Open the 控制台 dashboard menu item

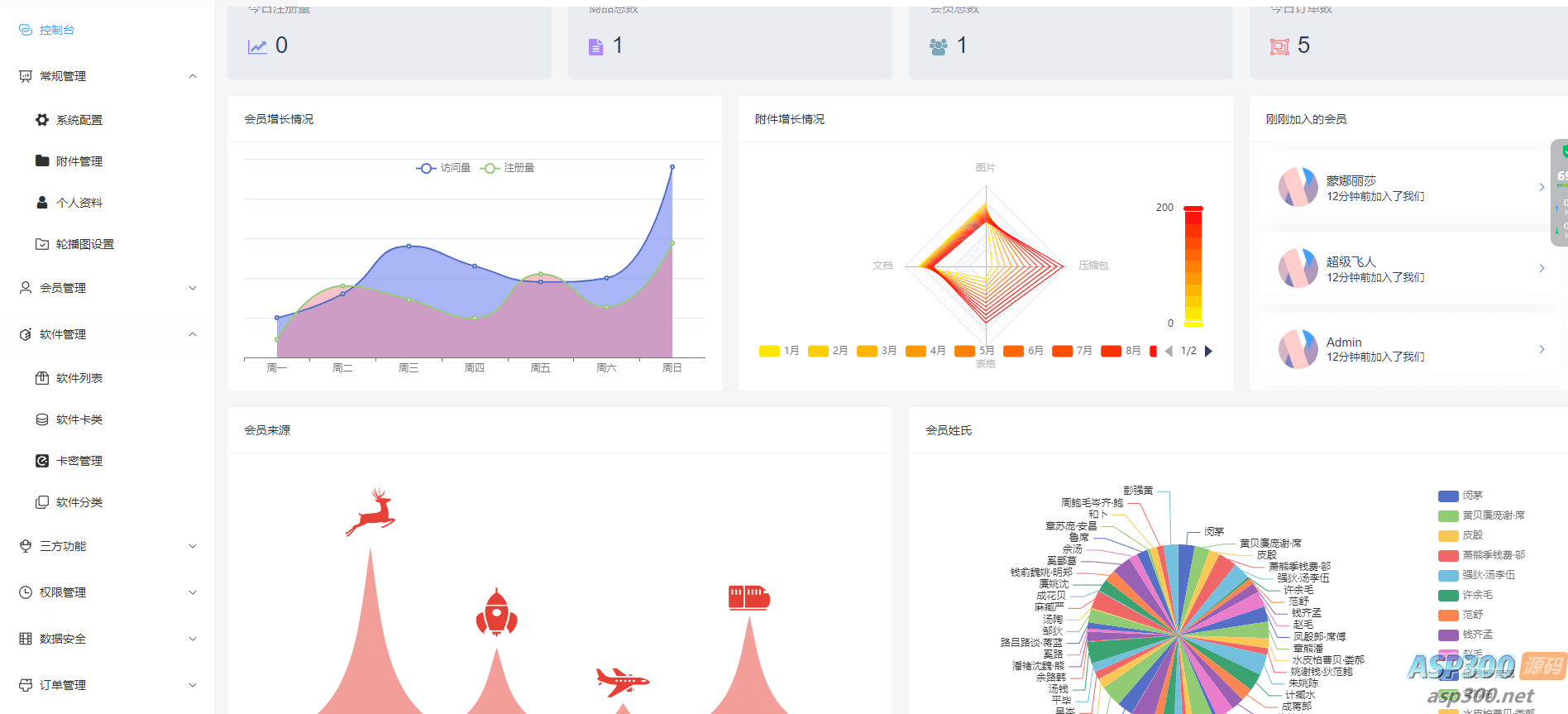coord(56,30)
